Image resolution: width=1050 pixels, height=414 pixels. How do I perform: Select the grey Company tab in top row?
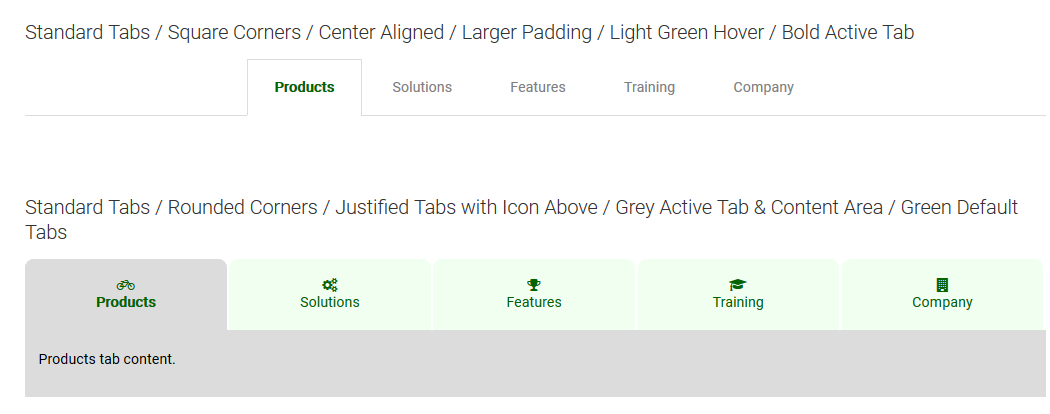(x=763, y=87)
